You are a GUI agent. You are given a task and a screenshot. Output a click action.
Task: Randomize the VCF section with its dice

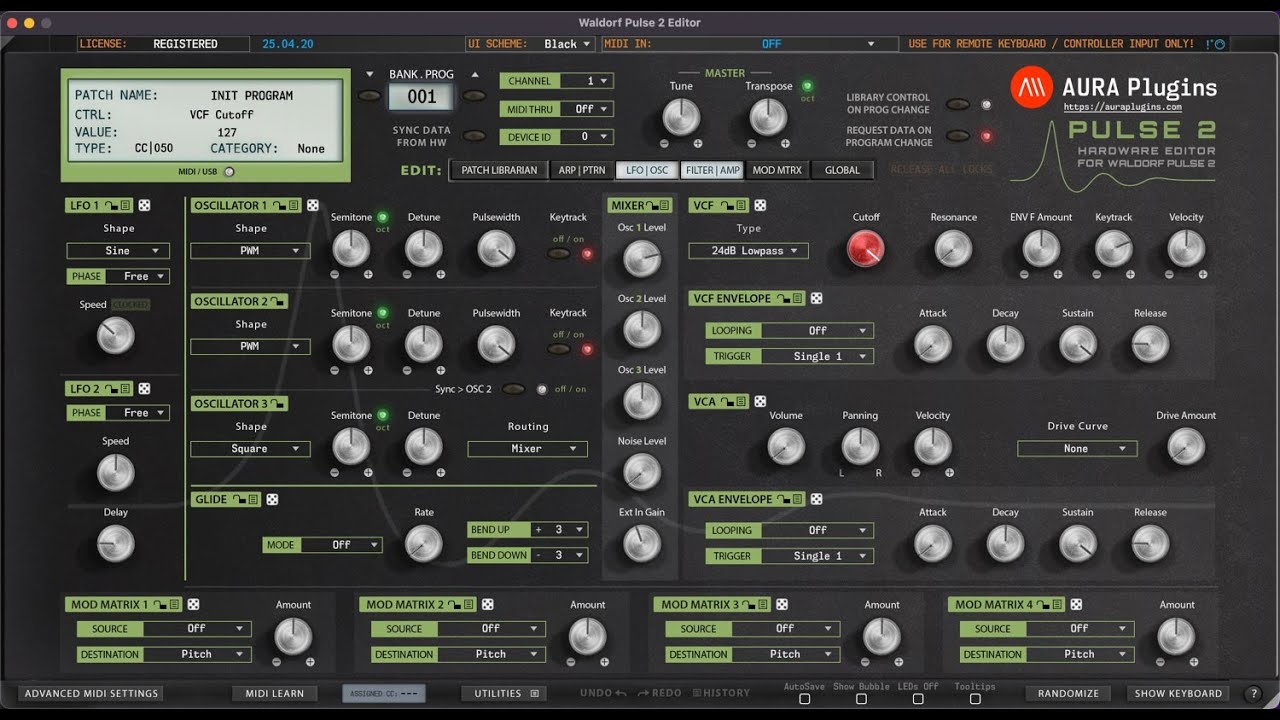[x=760, y=205]
